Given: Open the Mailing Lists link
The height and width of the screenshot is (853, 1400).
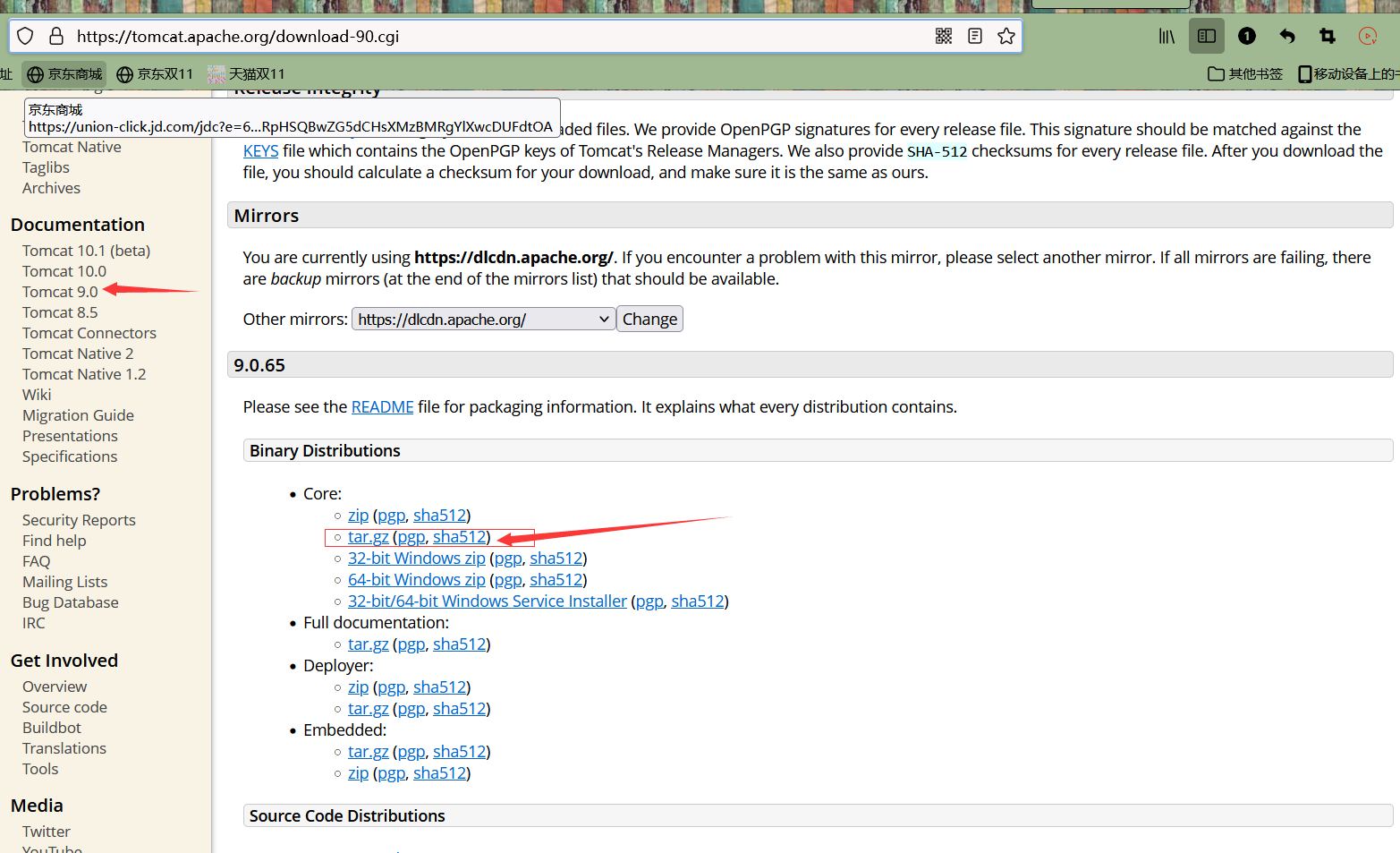Looking at the screenshot, I should coord(64,583).
